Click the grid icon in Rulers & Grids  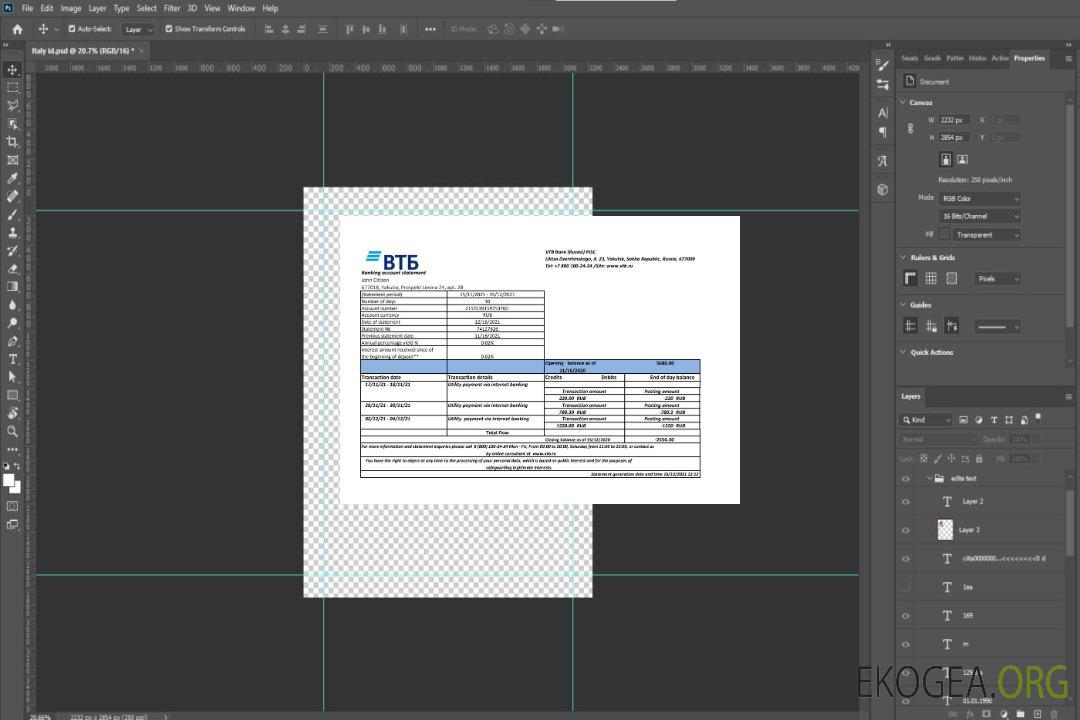point(931,278)
